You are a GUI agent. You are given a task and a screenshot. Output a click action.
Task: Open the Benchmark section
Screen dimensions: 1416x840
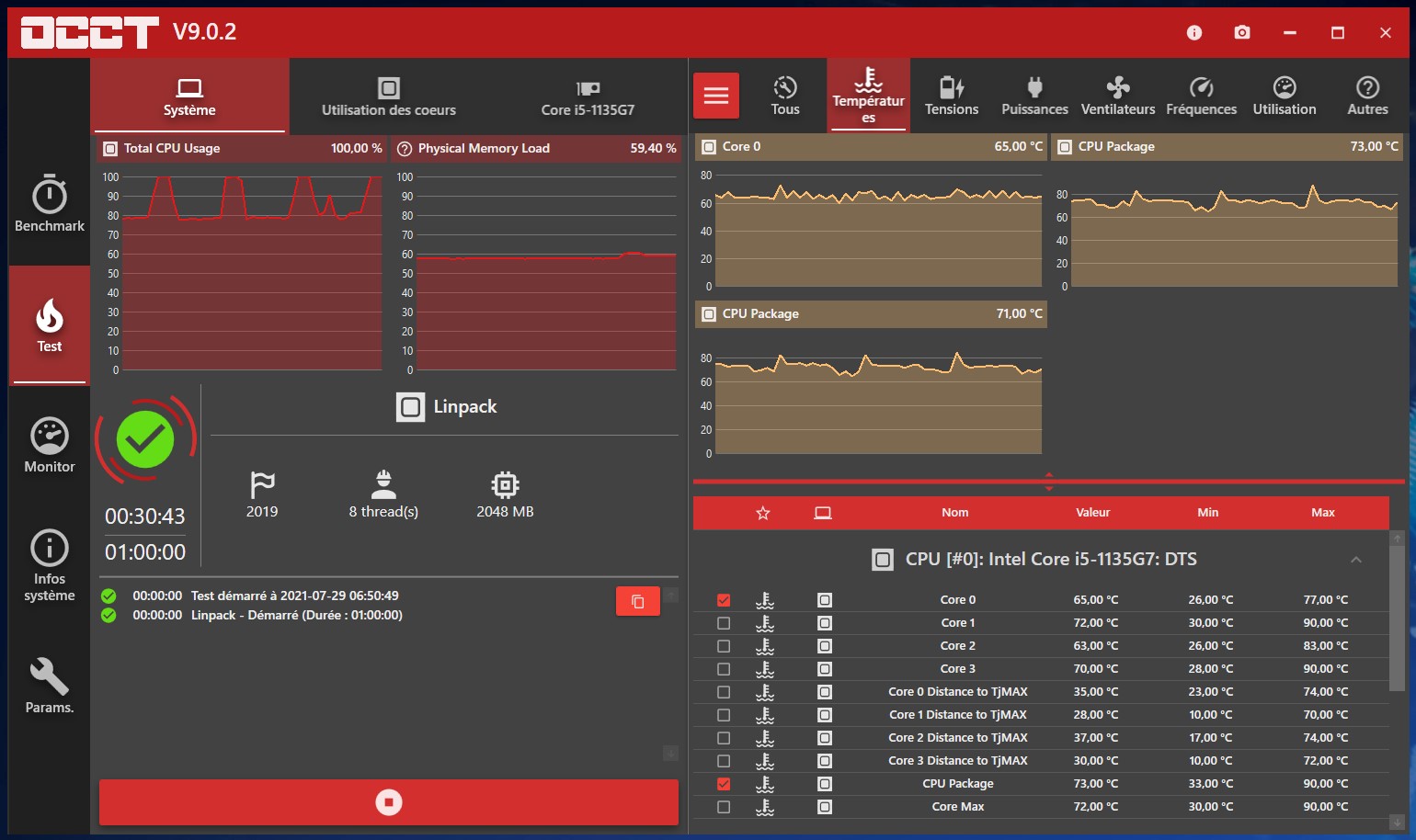[x=50, y=203]
